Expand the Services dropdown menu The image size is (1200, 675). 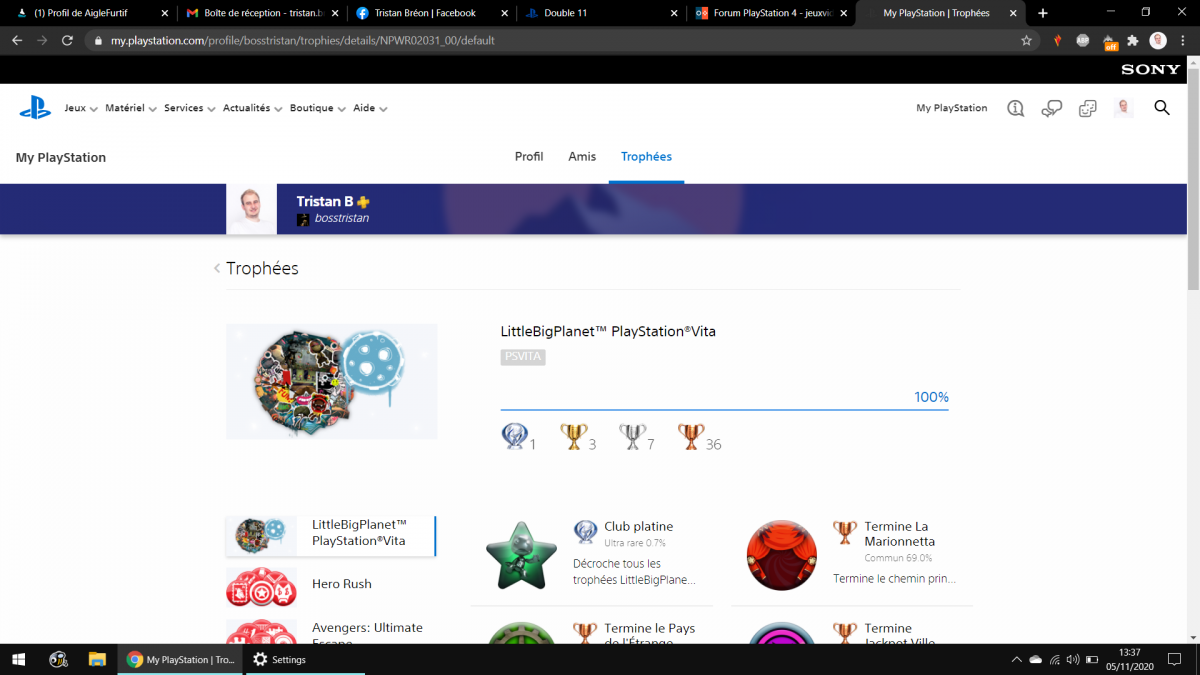(190, 108)
